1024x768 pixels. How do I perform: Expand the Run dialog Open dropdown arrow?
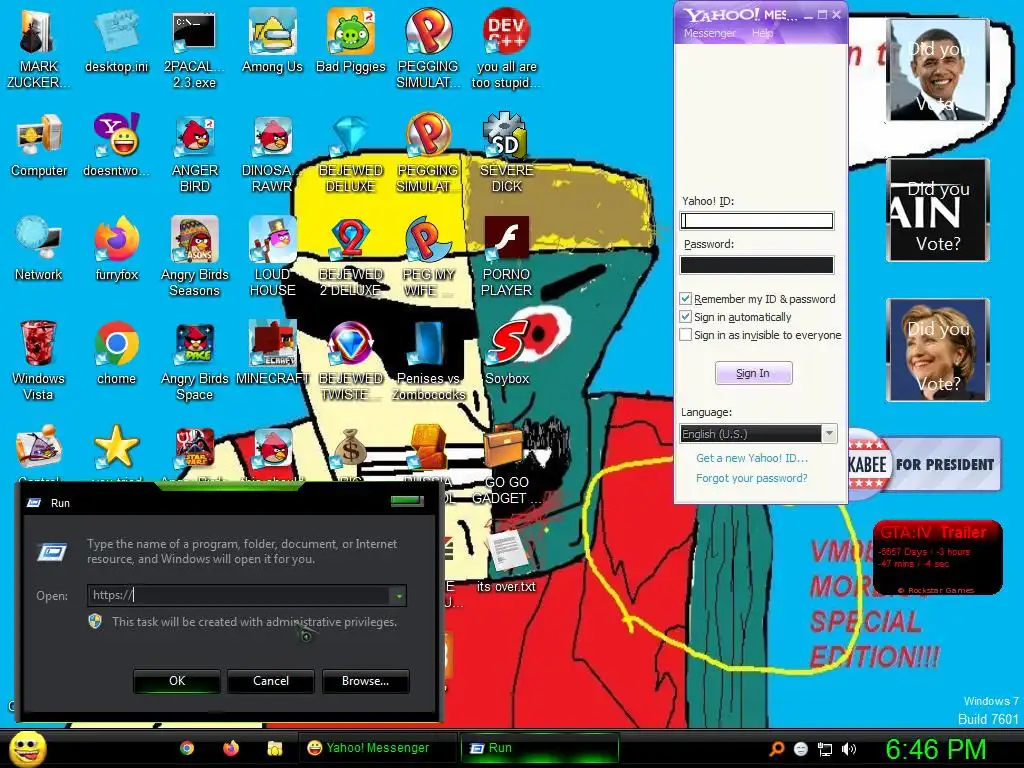pyautogui.click(x=398, y=595)
